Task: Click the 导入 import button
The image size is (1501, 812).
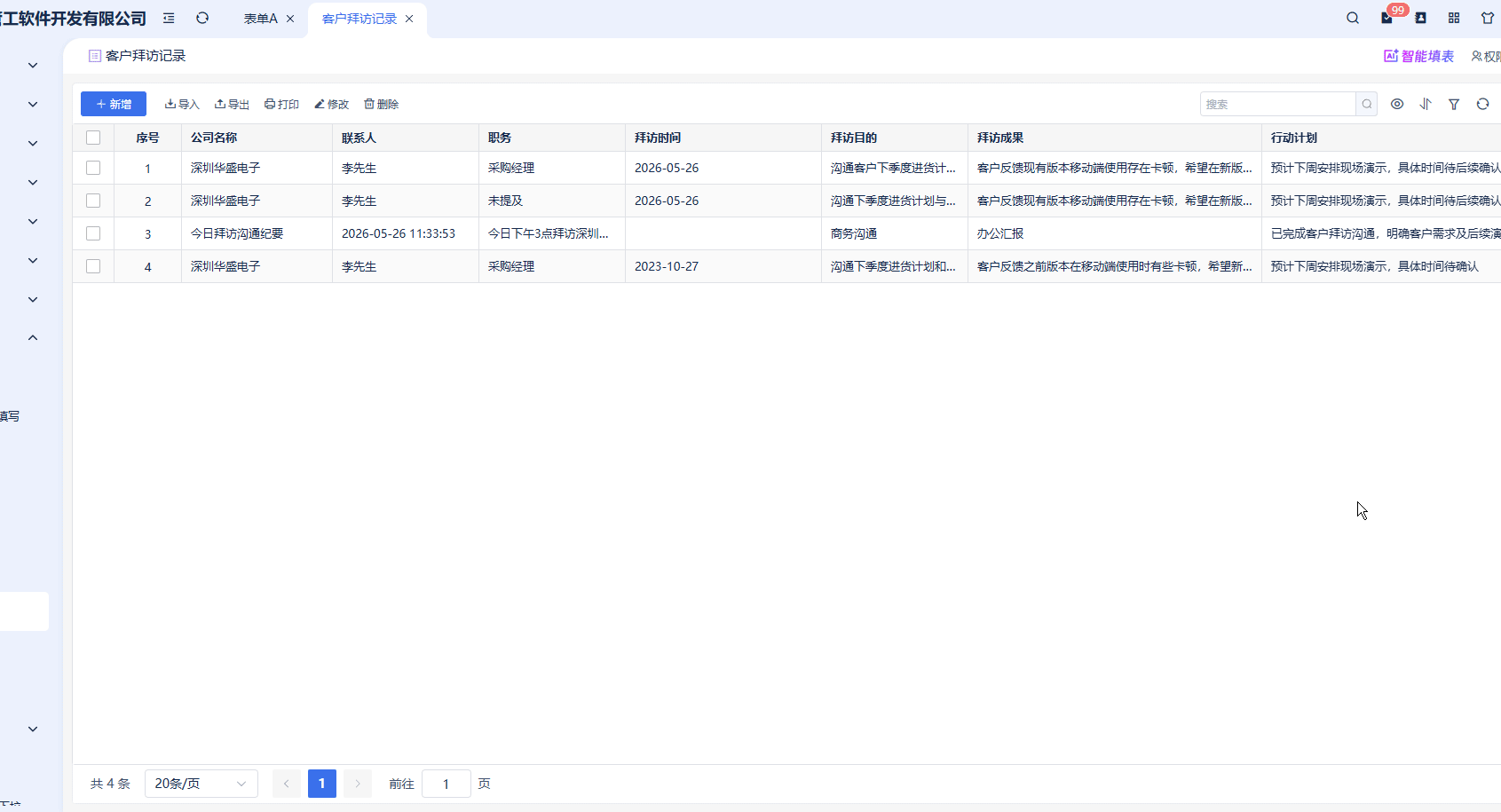Action: pos(182,104)
